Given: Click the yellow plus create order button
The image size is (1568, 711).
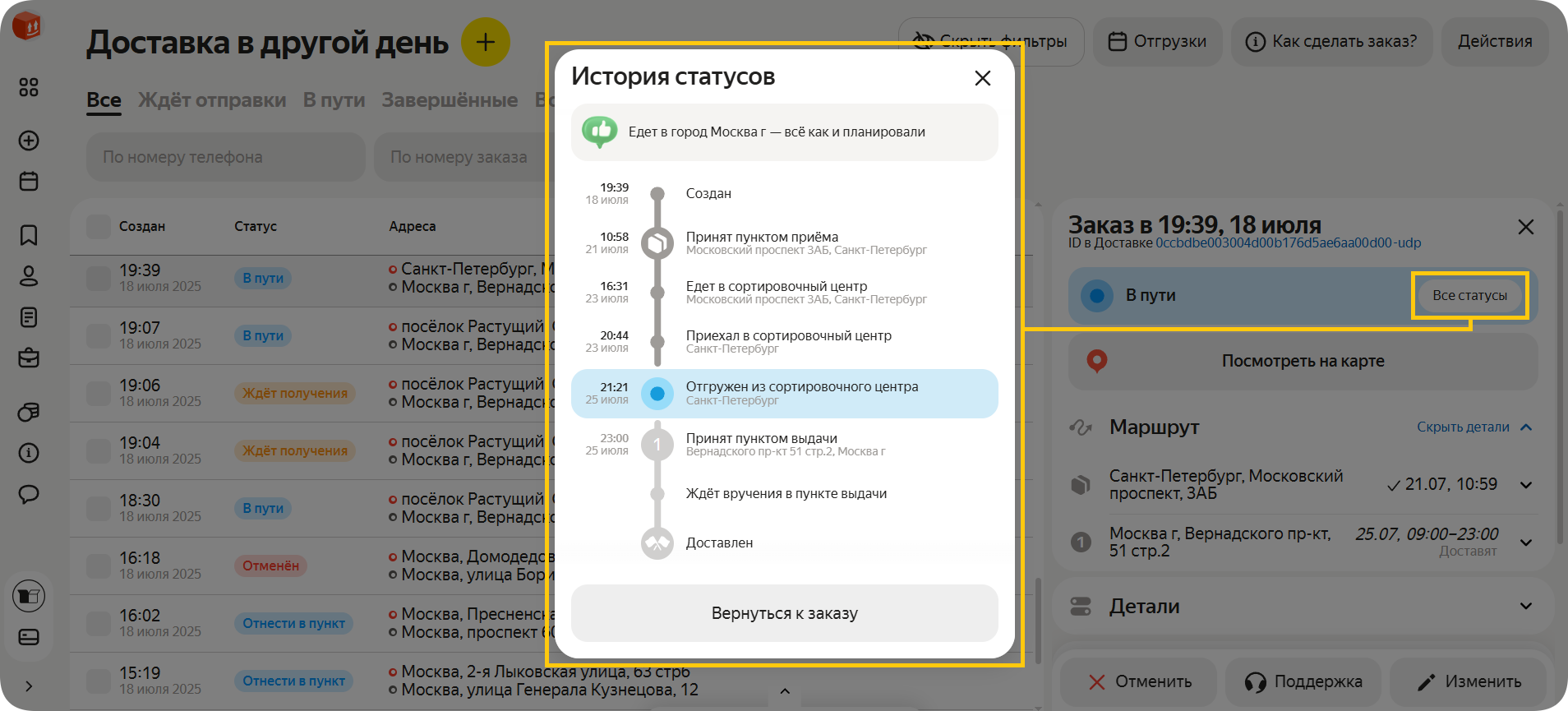Looking at the screenshot, I should point(485,42).
